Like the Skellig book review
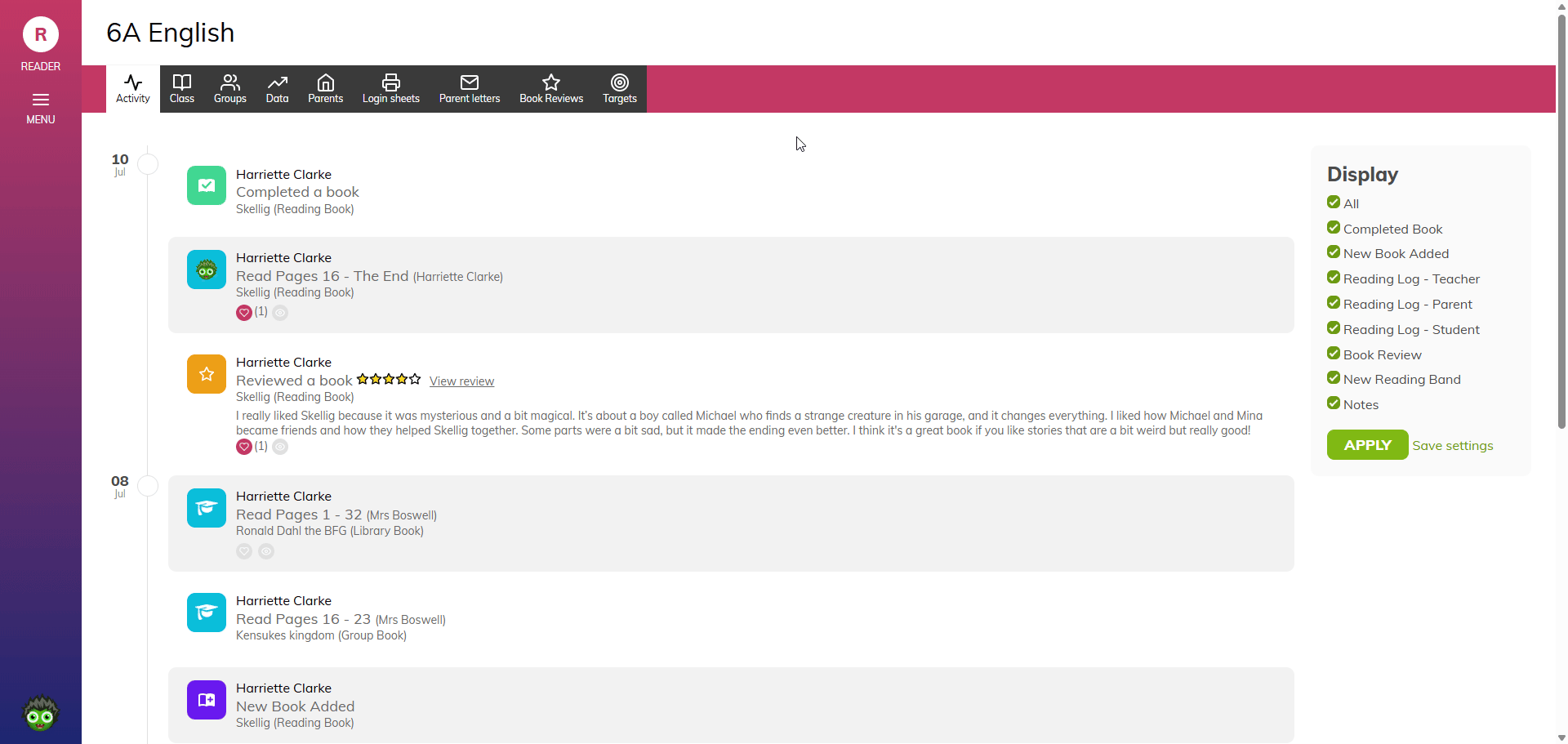 click(x=244, y=447)
